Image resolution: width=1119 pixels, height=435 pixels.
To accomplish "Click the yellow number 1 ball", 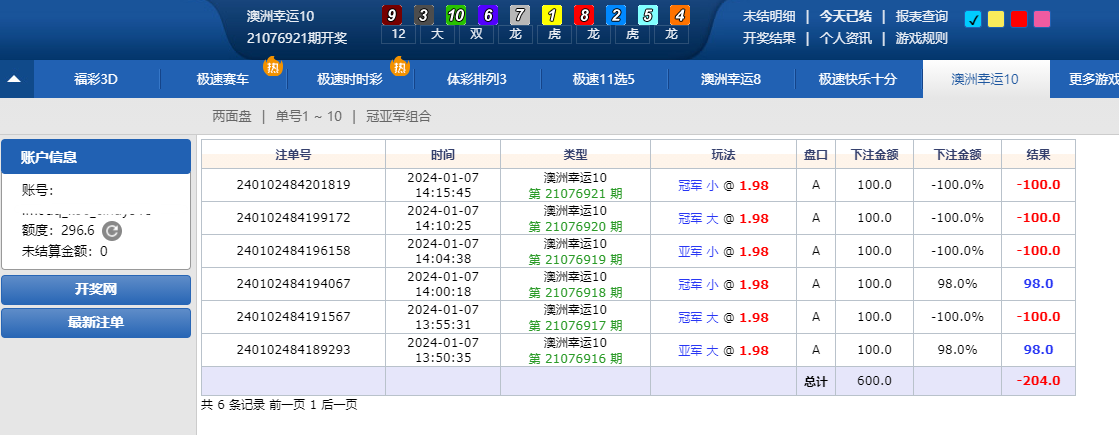I will point(550,15).
